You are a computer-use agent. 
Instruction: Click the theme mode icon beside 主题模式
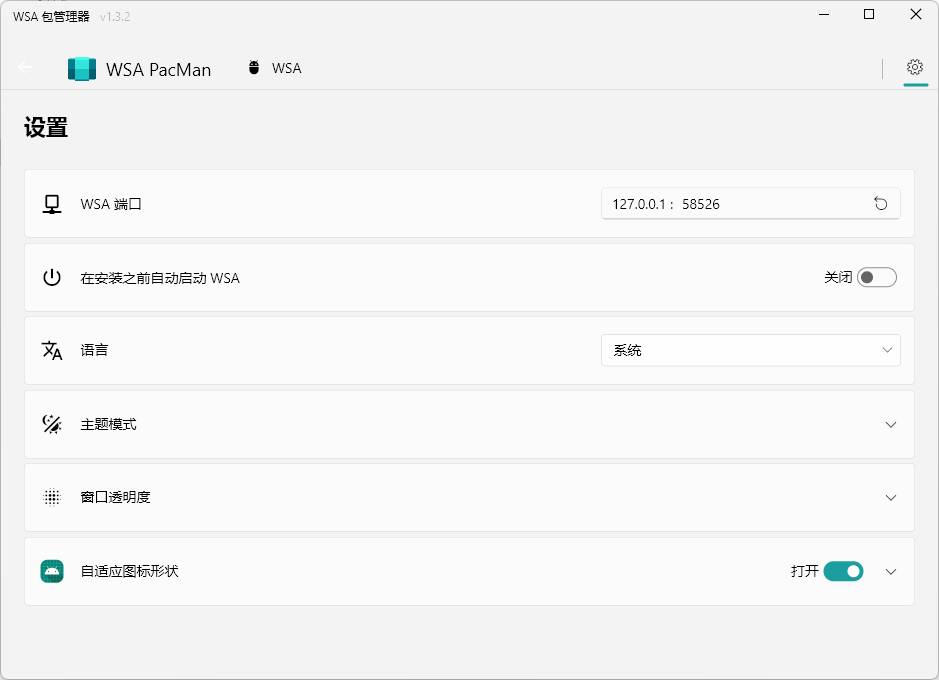click(52, 424)
